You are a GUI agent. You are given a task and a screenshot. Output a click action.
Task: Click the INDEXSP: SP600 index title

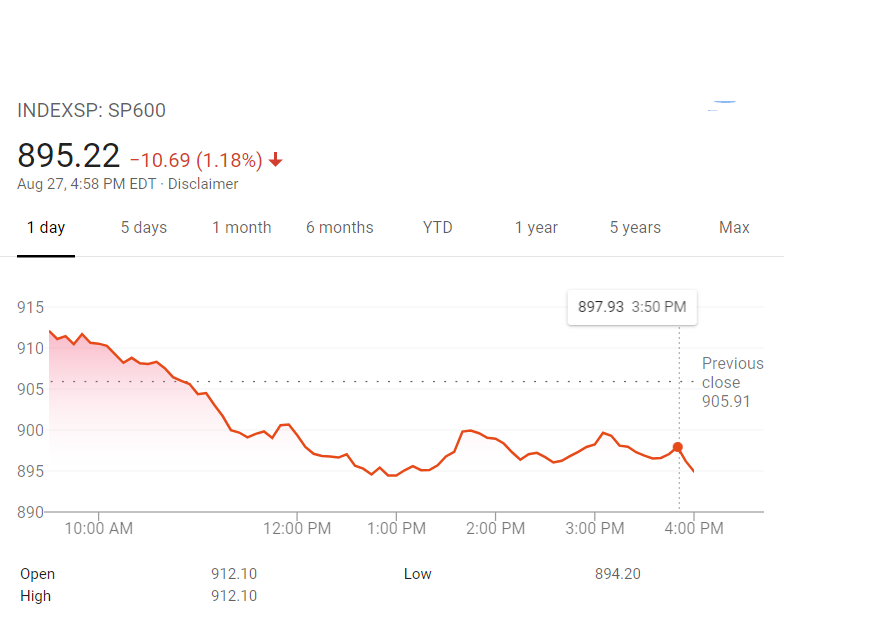92,111
